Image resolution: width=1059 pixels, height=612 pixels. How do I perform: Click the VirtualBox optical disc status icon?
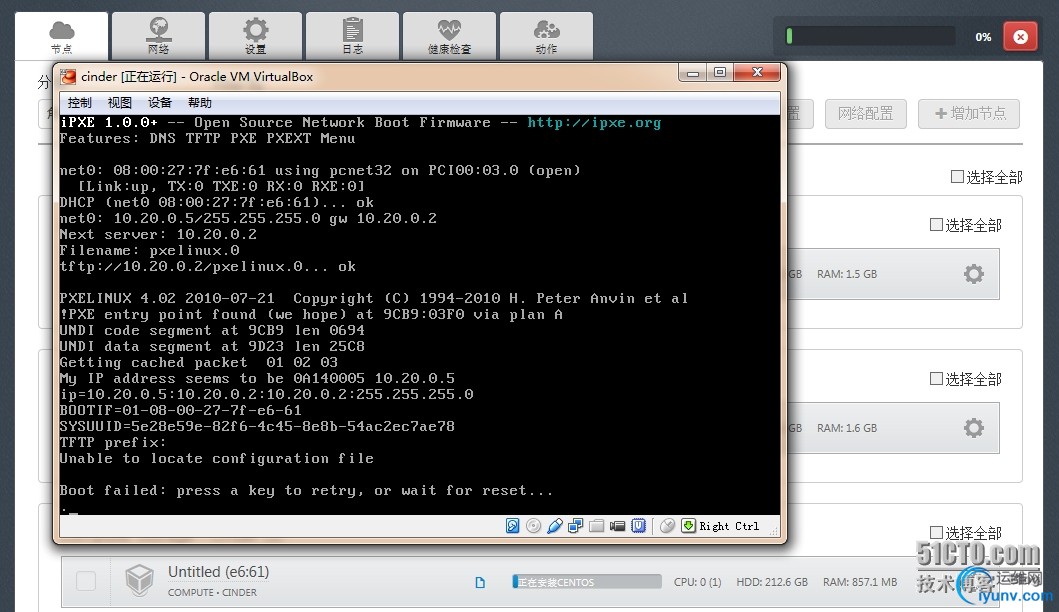[534, 526]
